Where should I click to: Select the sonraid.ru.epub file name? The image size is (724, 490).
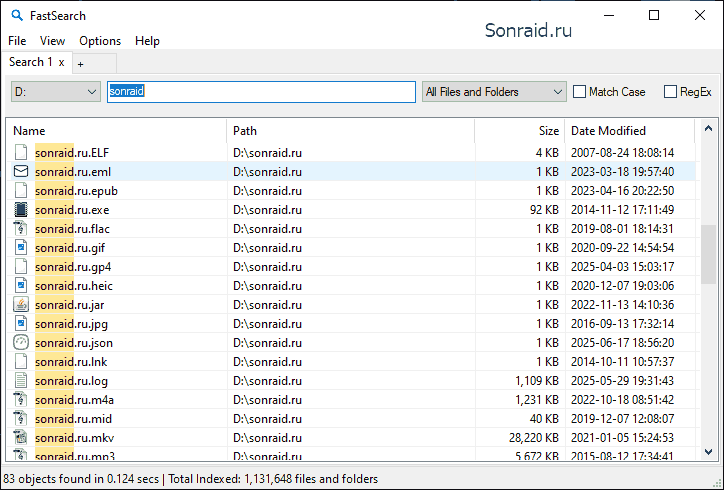coord(76,191)
